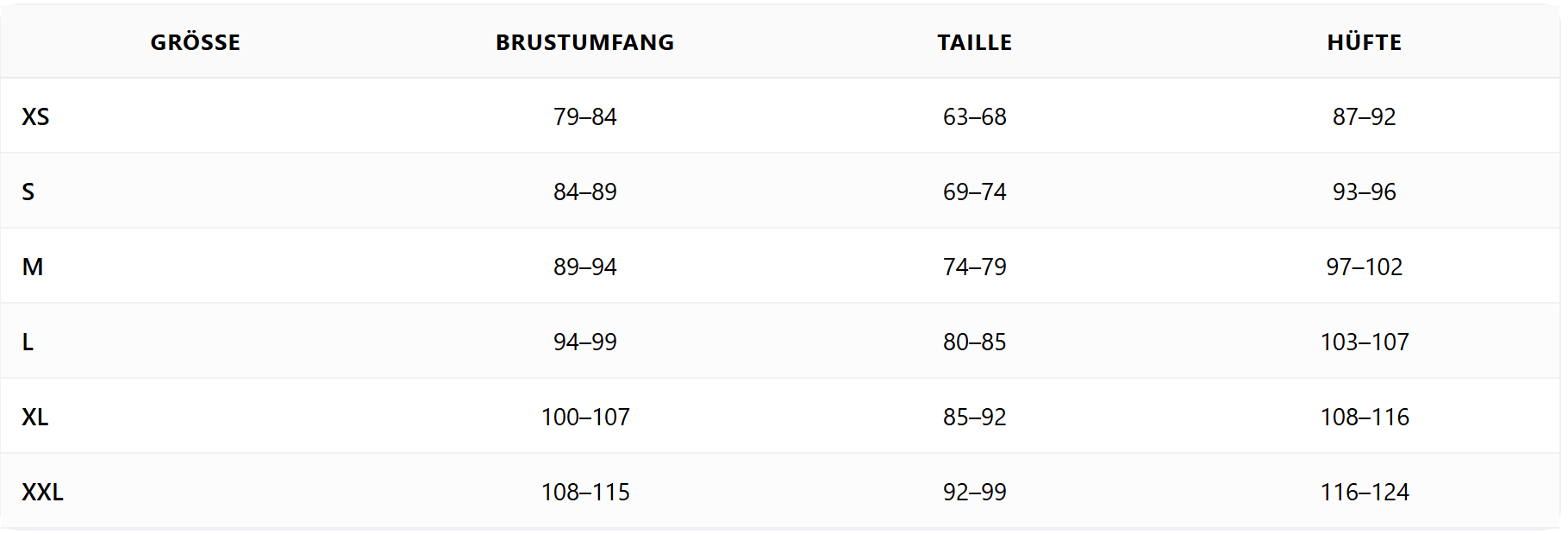
Task: Click the 79–84 Brustumfang cell
Action: 584,116
